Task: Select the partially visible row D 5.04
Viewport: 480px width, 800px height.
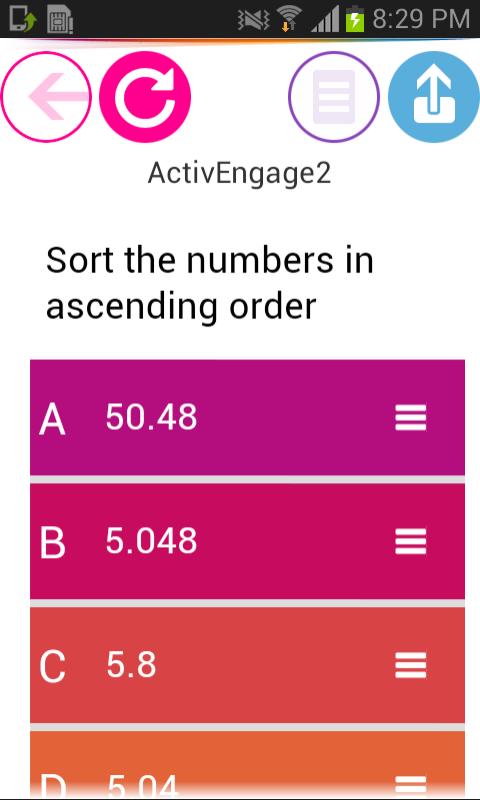Action: (x=247, y=764)
